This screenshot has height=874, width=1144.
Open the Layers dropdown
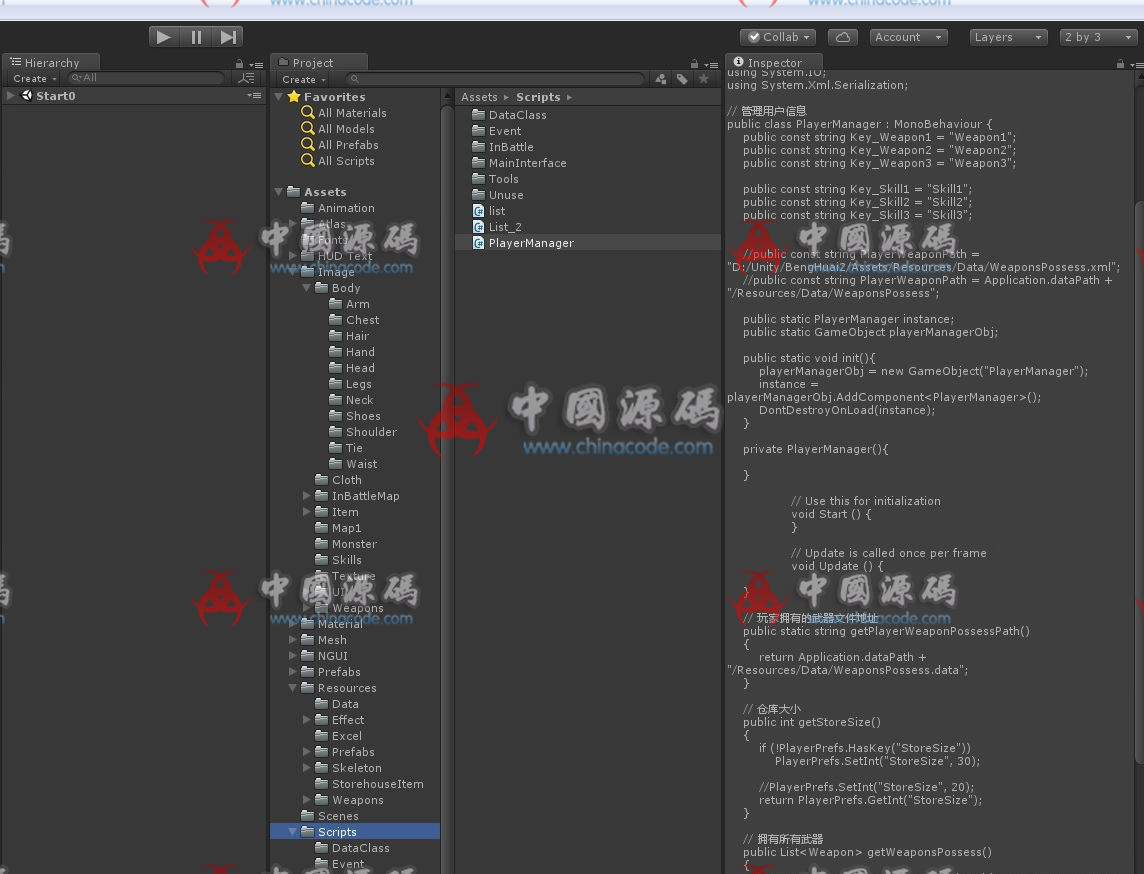point(1008,37)
